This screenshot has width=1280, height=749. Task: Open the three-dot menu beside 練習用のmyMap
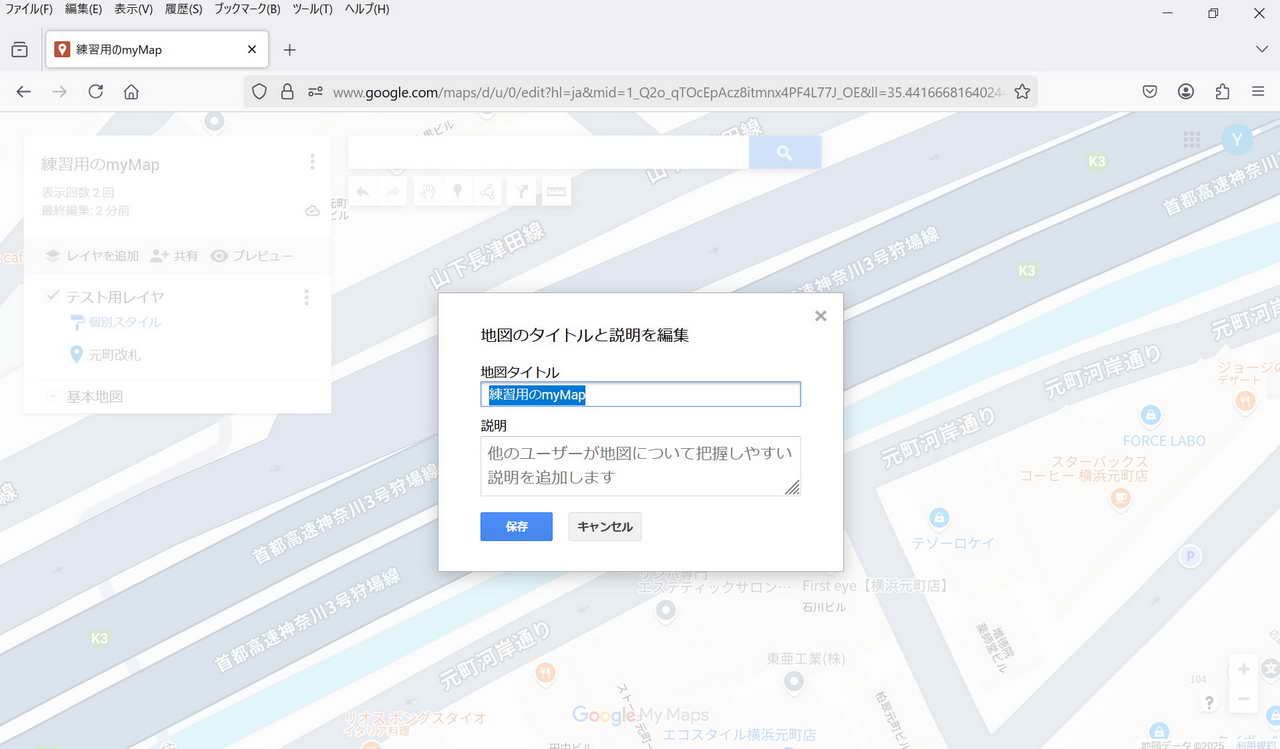tap(312, 162)
